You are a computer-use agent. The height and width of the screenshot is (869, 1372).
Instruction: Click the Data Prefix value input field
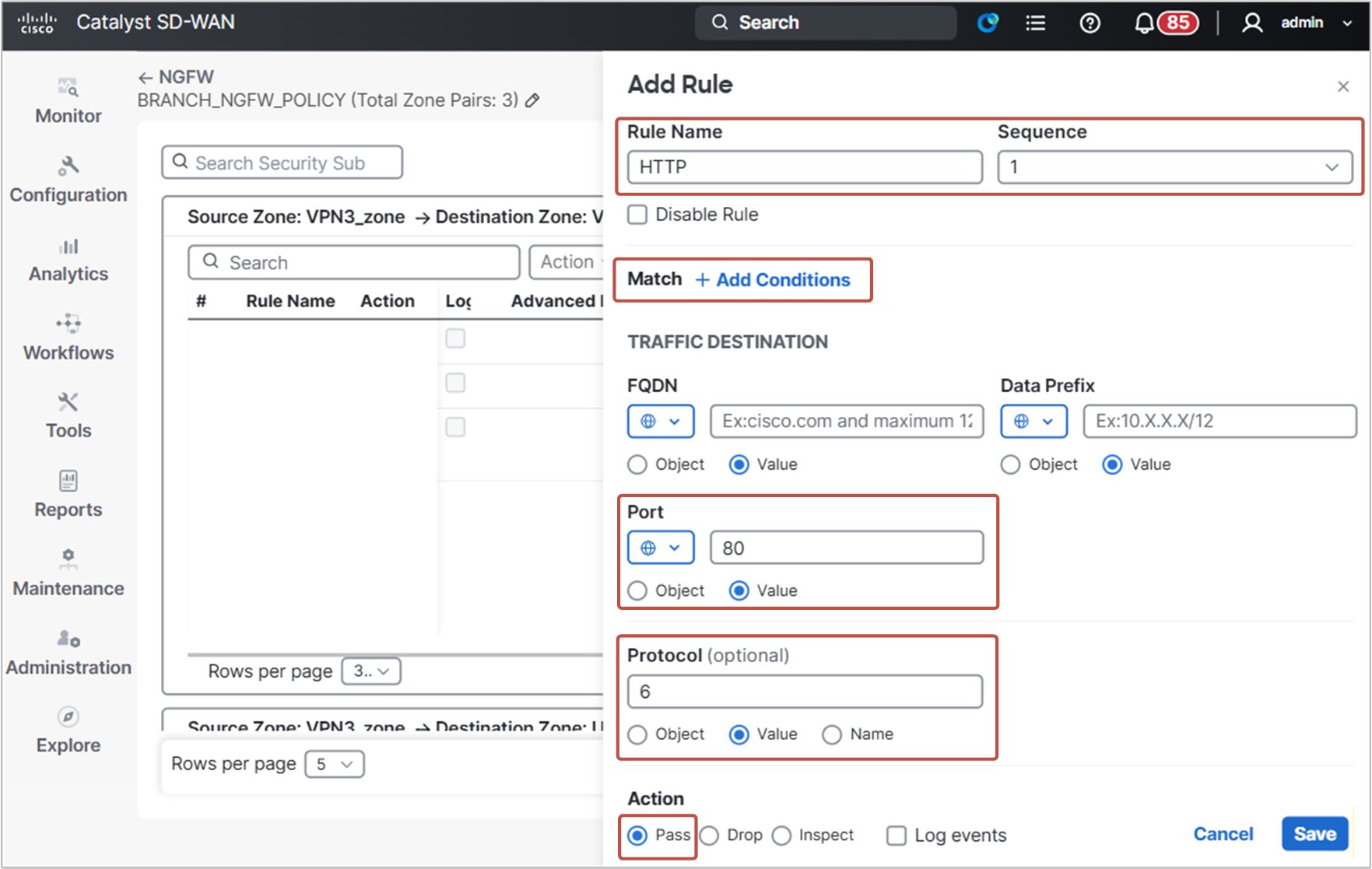pyautogui.click(x=1219, y=421)
